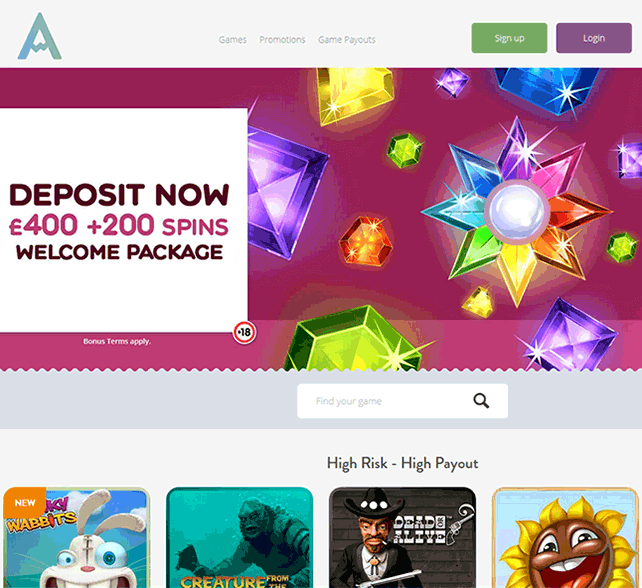The image size is (642, 588).
Task: Click the magnifying glass search icon
Action: tap(481, 400)
